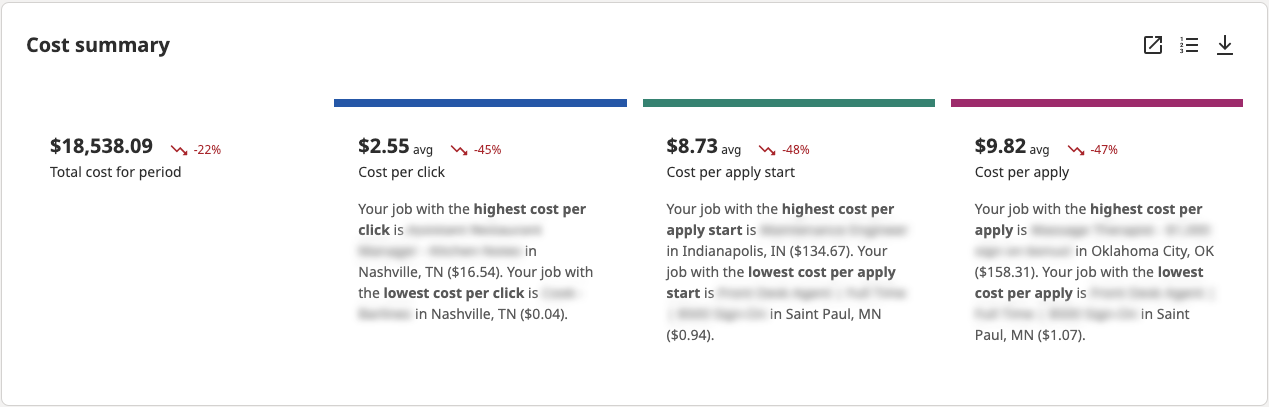The width and height of the screenshot is (1269, 407).
Task: Click the numbered list view icon
Action: [x=1189, y=45]
